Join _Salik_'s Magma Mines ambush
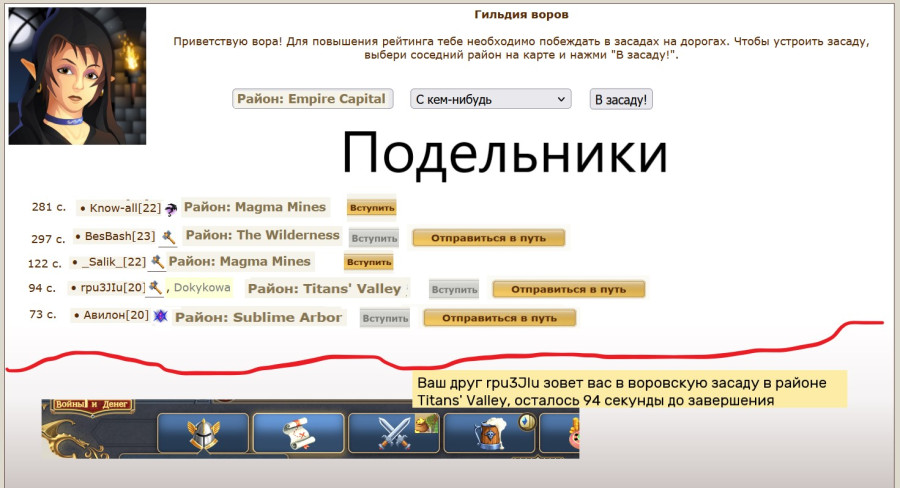 (368, 262)
